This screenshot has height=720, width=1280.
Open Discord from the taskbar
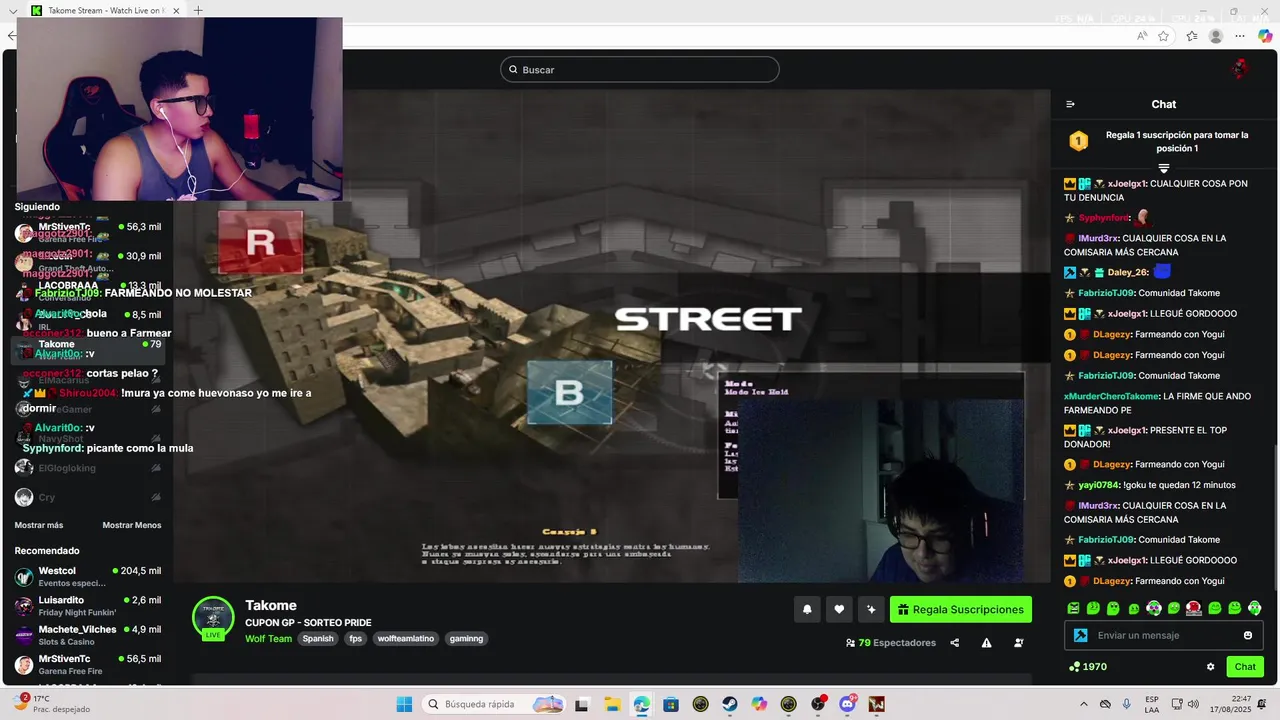click(848, 704)
